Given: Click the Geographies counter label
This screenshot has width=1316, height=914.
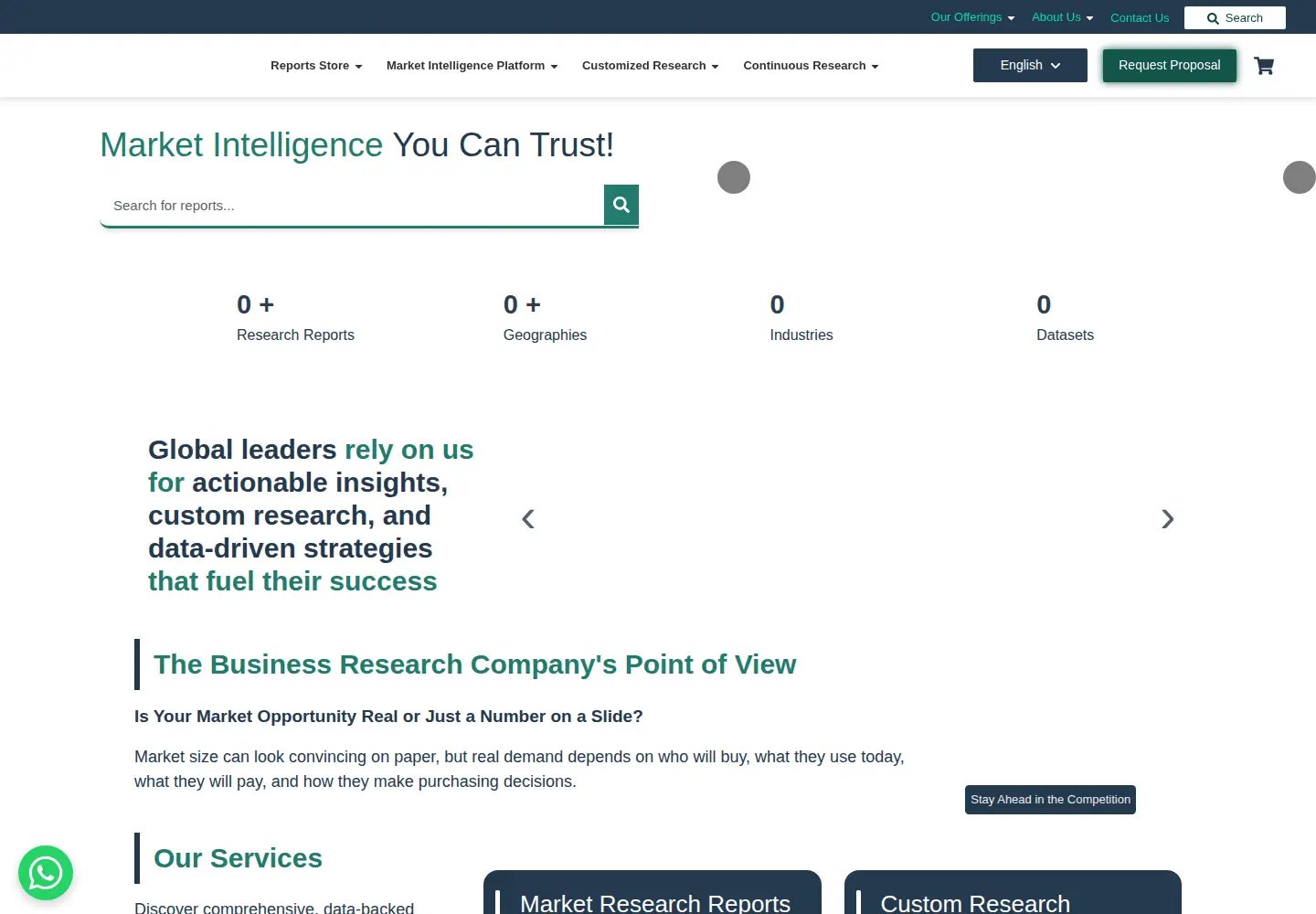Looking at the screenshot, I should [x=545, y=335].
